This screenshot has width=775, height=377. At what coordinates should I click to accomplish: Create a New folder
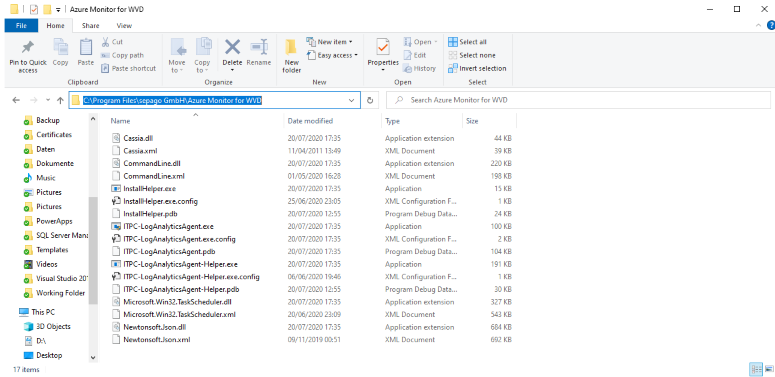(292, 55)
